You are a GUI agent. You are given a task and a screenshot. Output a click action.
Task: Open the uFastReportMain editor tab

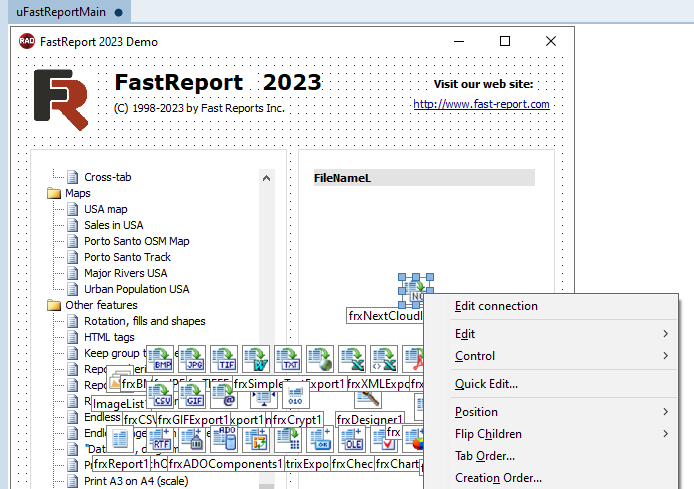63,12
